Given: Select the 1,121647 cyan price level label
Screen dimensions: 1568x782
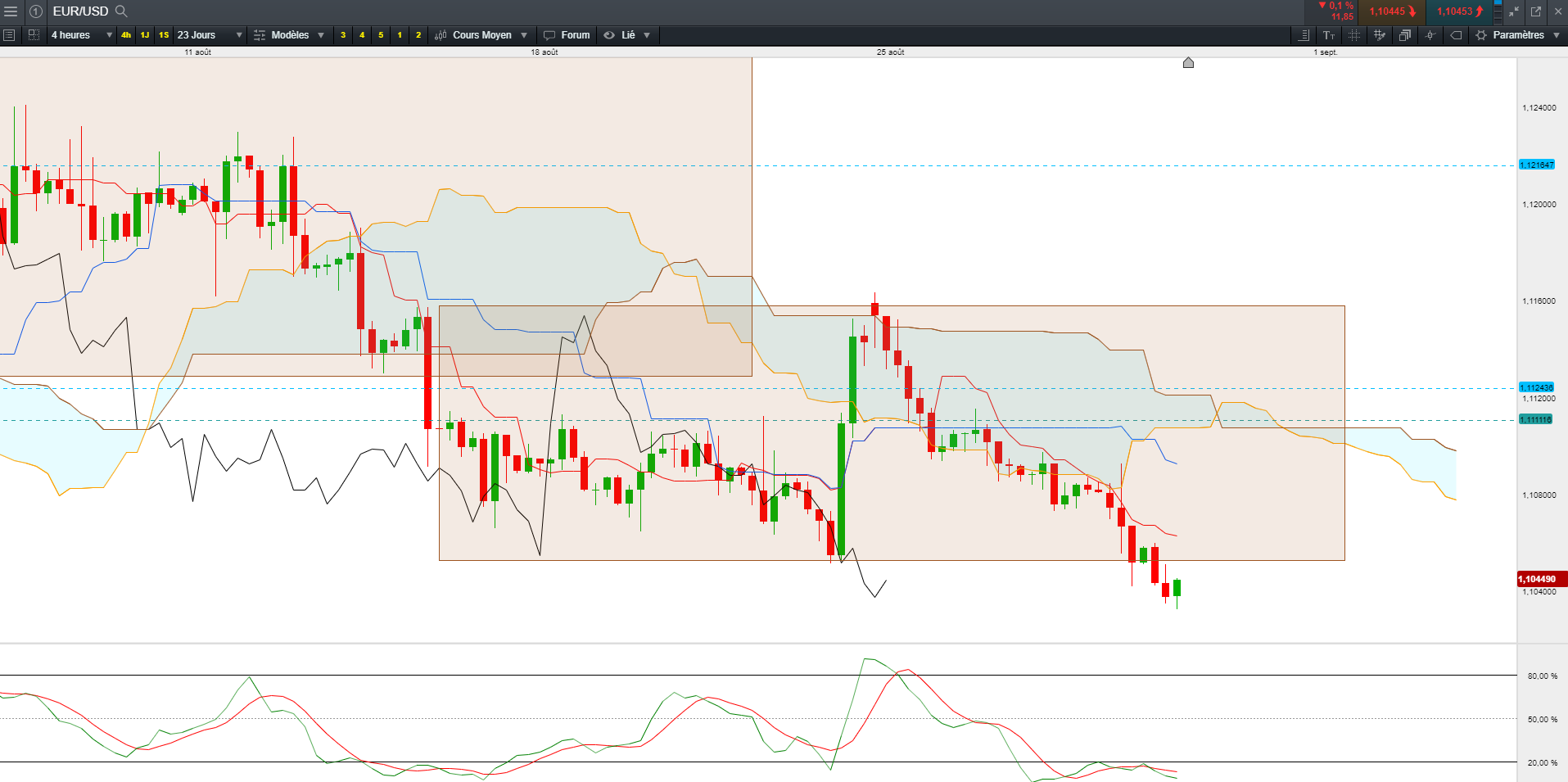Looking at the screenshot, I should click(x=1537, y=165).
